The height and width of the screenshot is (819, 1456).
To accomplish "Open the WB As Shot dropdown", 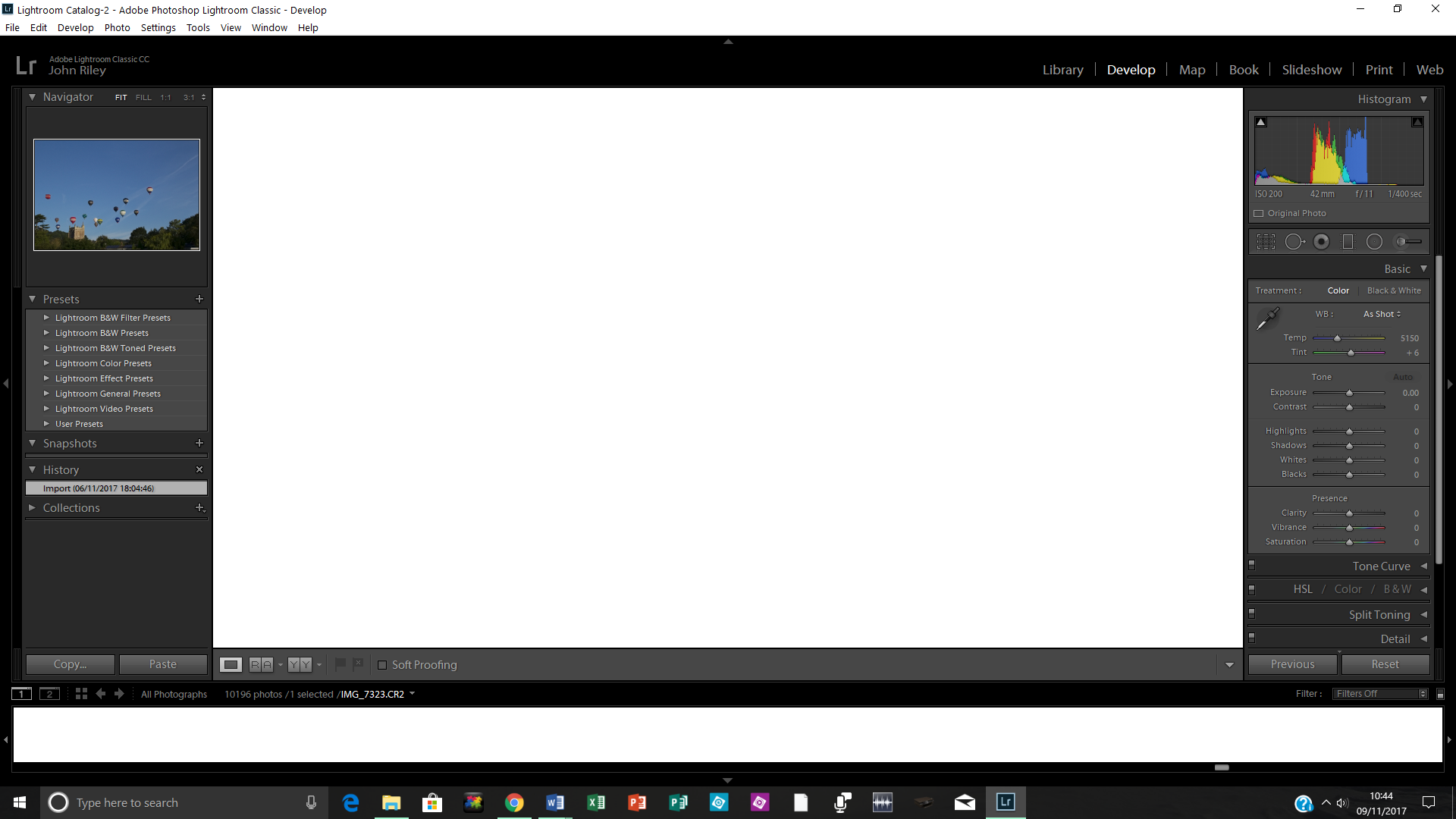I will (1382, 314).
